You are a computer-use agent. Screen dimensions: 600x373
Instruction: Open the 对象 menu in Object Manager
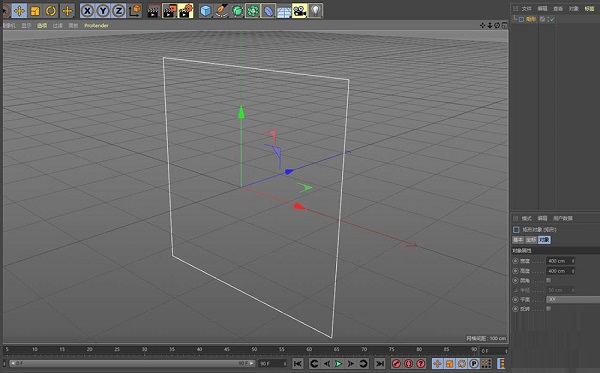point(574,8)
